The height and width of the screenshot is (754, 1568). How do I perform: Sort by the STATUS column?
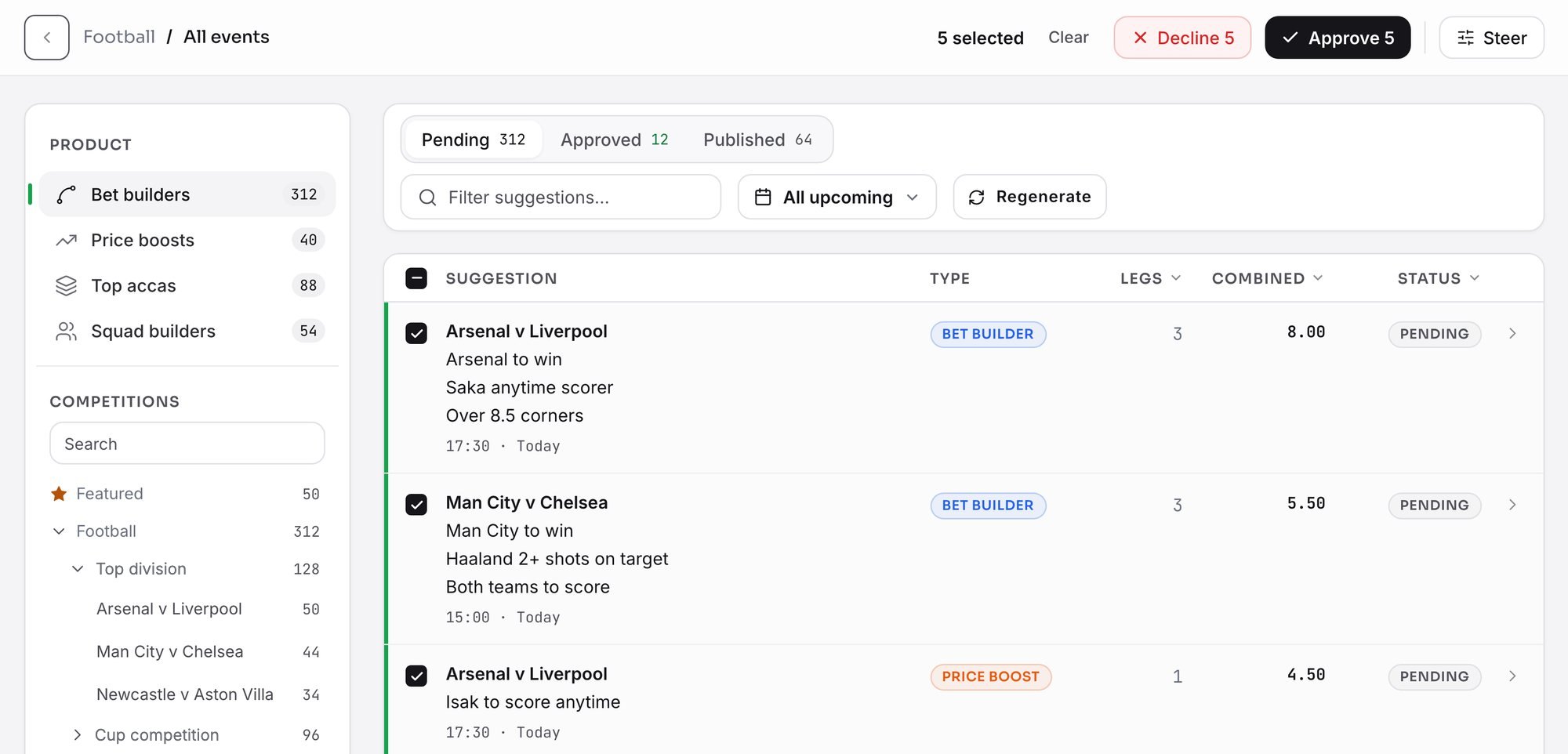click(1438, 278)
